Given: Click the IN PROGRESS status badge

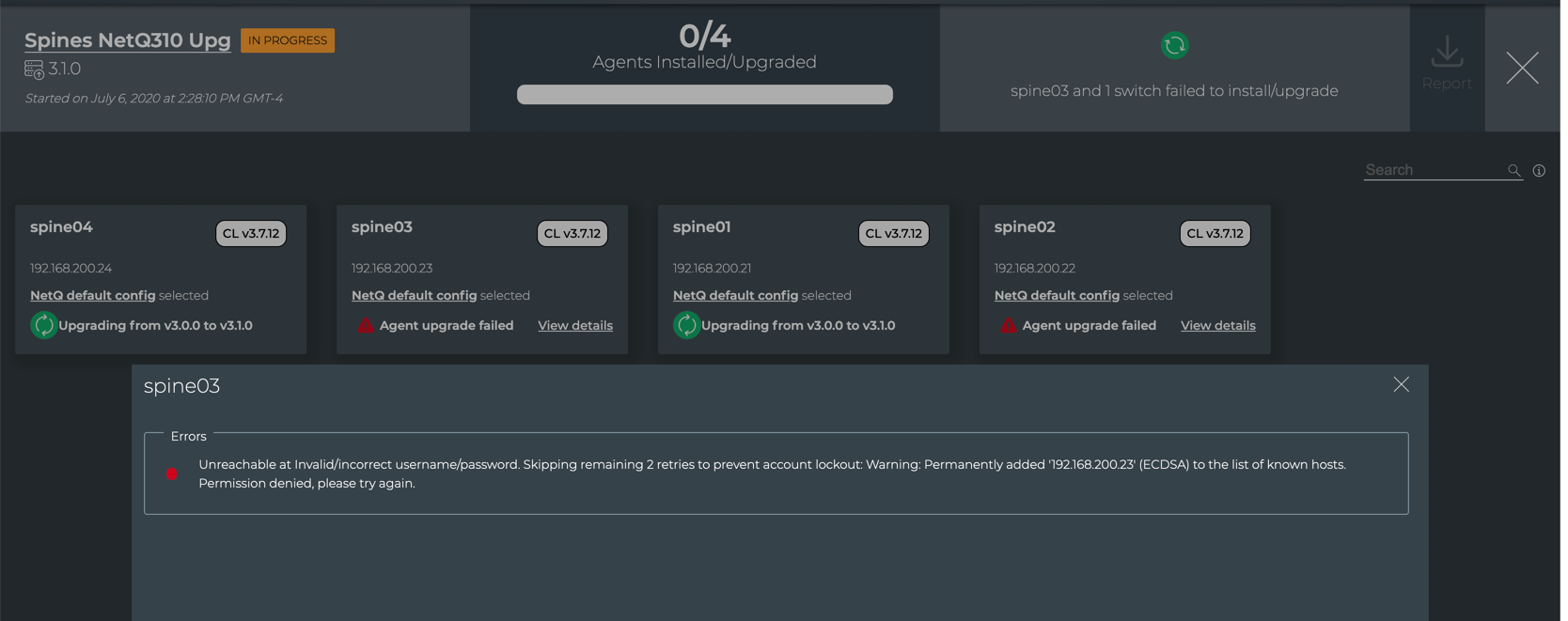Looking at the screenshot, I should click(288, 40).
